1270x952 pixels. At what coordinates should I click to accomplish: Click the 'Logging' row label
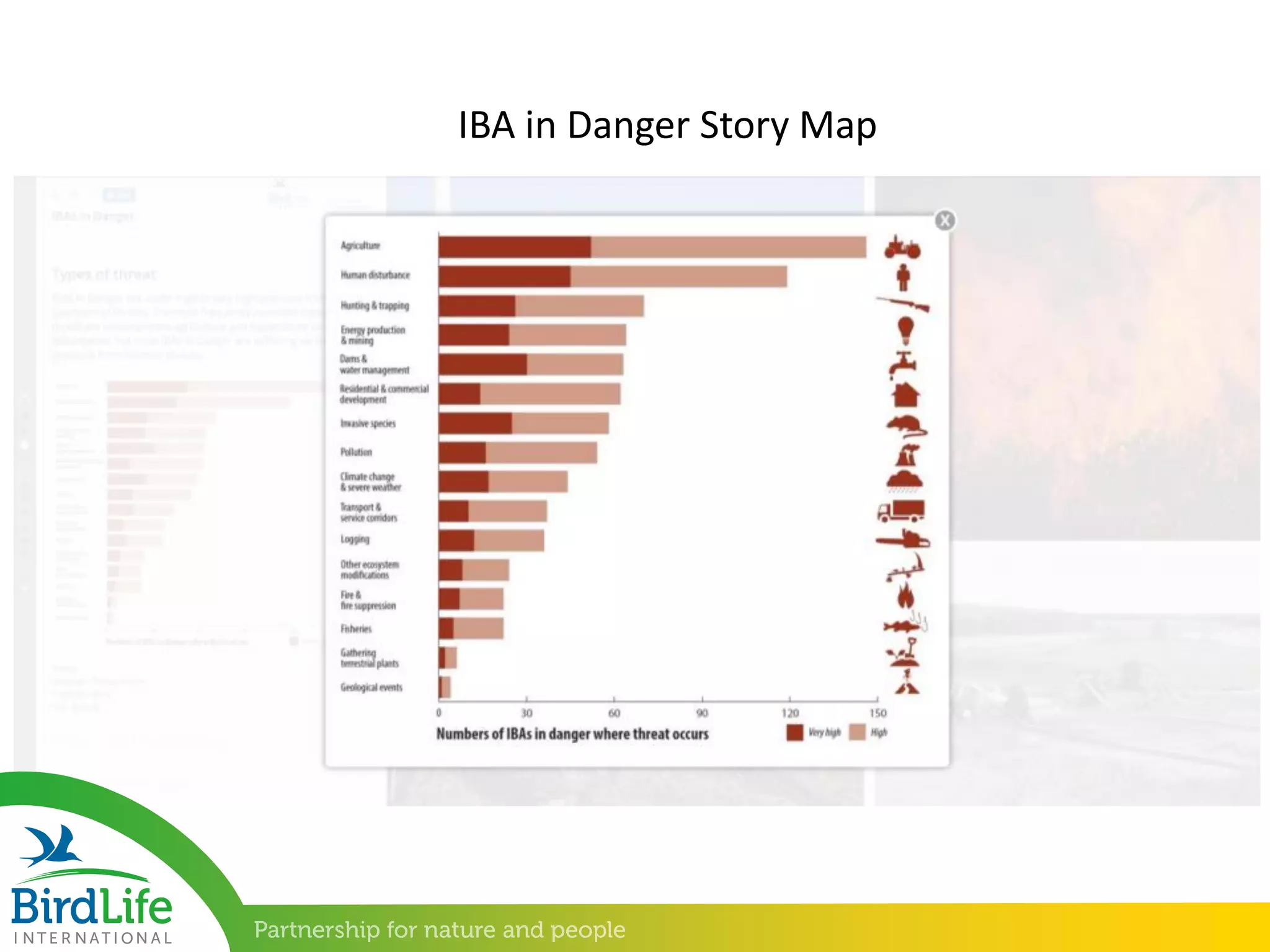pyautogui.click(x=355, y=539)
